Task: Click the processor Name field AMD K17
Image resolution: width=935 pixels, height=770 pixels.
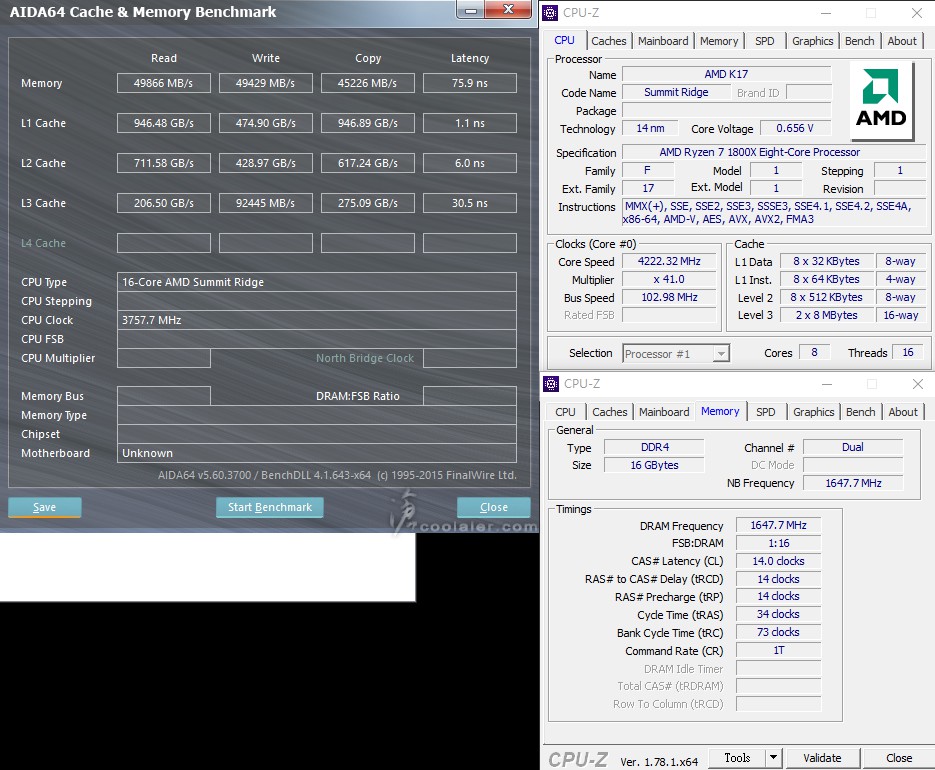Action: 726,74
